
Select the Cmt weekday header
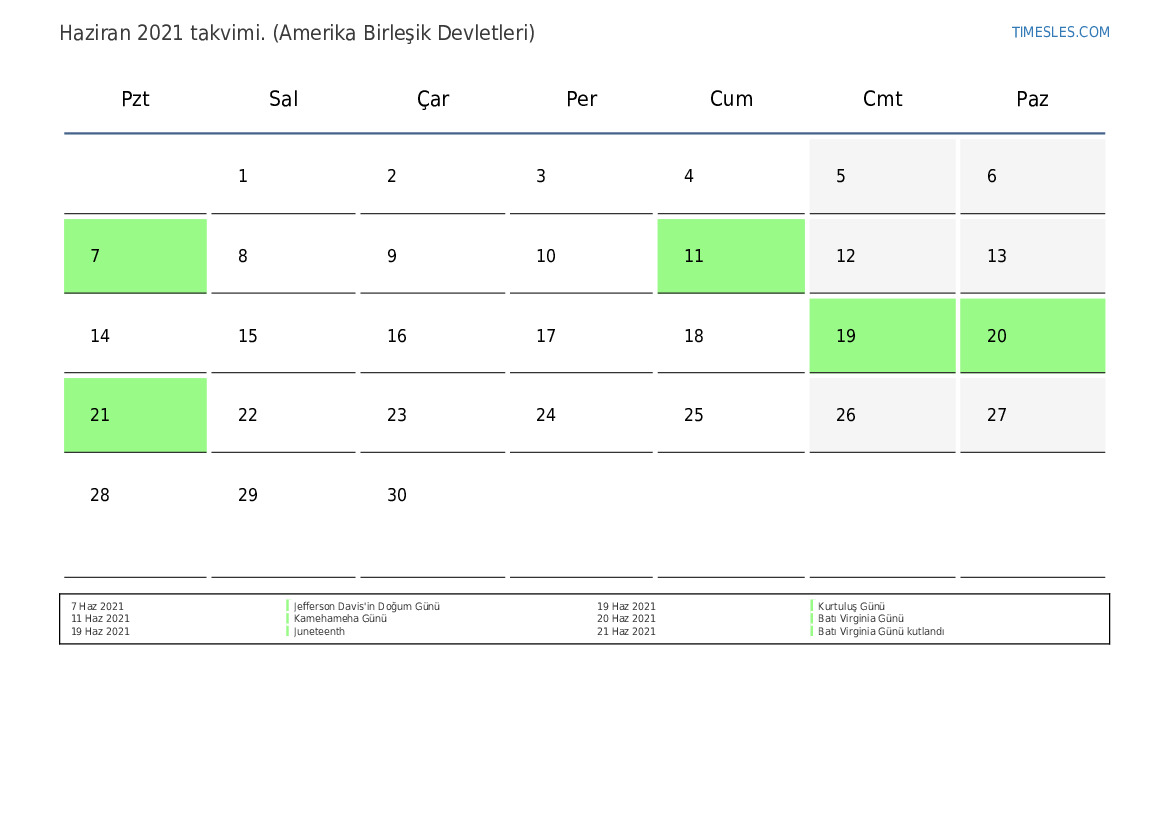pos(882,99)
